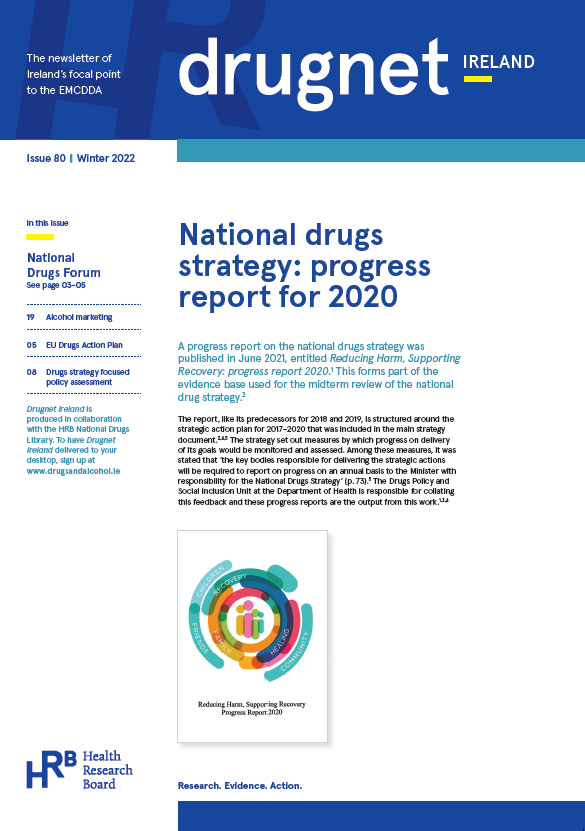Click the main headline 'National drugs strategy'
The width and height of the screenshot is (585, 831).
[304, 266]
